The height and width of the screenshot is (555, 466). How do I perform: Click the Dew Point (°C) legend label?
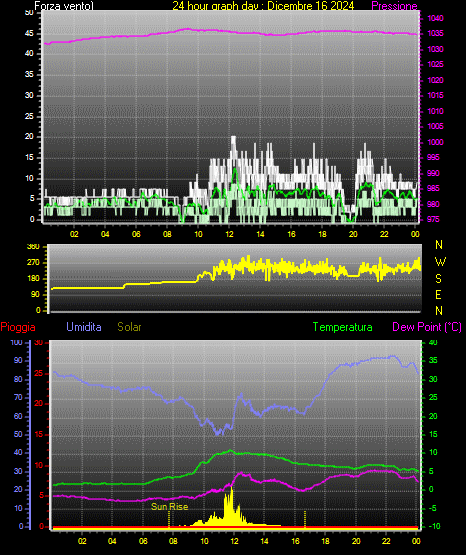pyautogui.click(x=427, y=327)
